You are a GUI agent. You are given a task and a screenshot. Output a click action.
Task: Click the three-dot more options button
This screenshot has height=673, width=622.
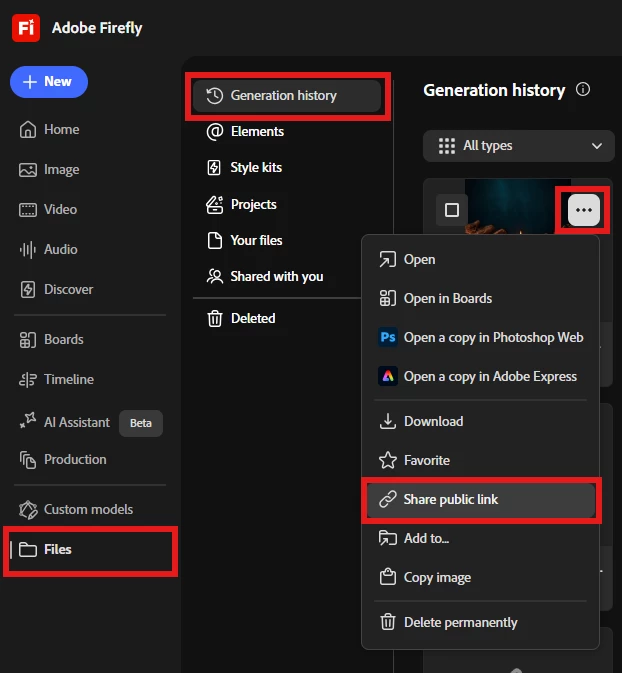coord(583,210)
